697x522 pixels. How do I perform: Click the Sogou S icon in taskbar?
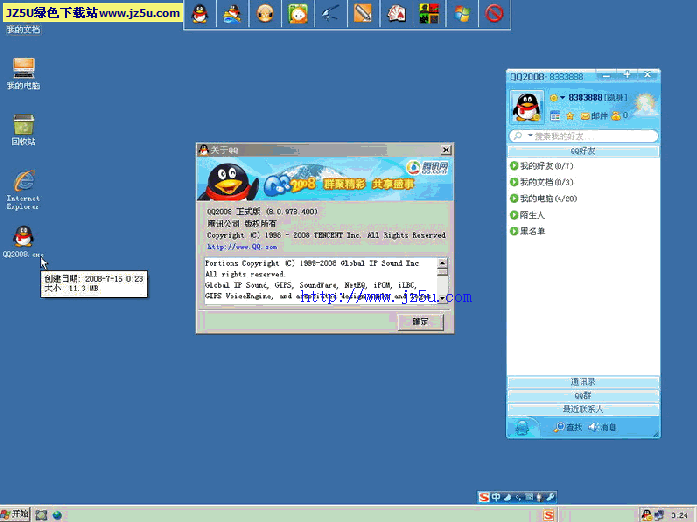(549, 515)
